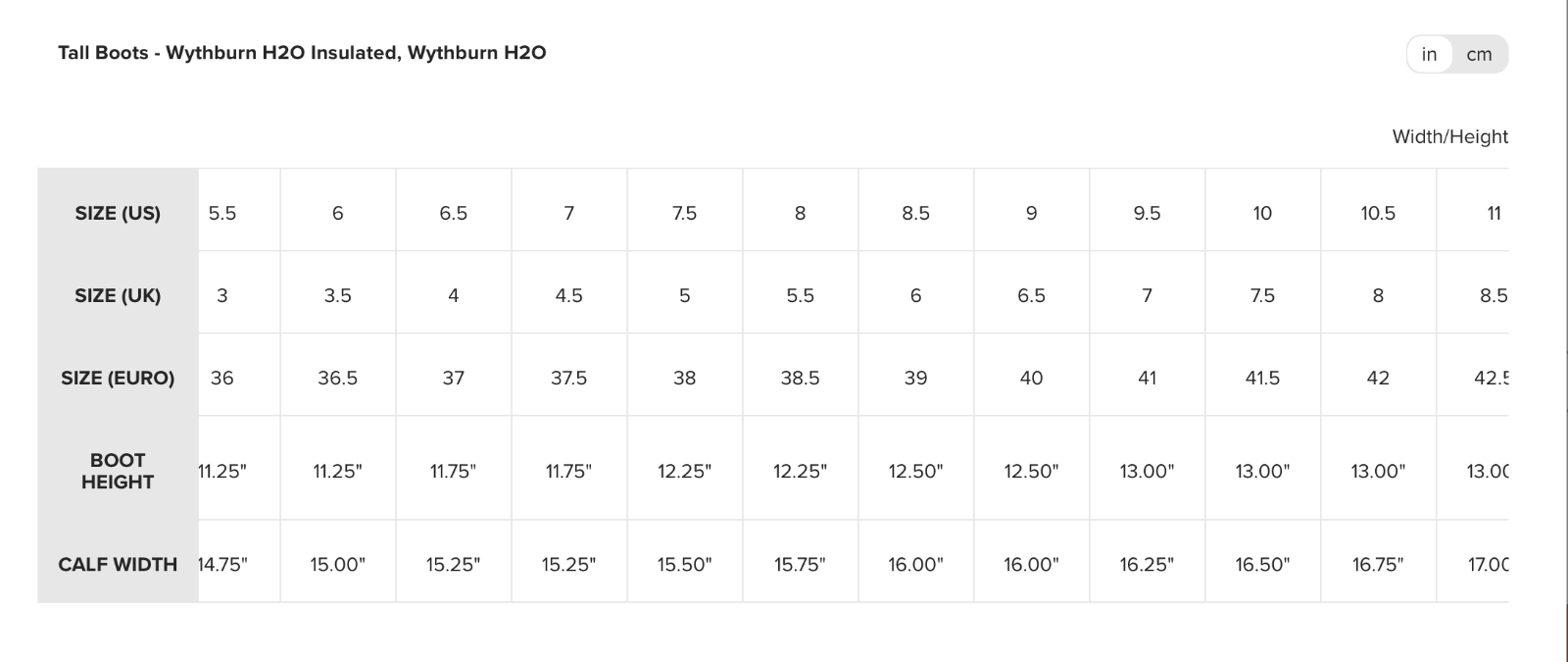Select US size 7 cell

(569, 213)
